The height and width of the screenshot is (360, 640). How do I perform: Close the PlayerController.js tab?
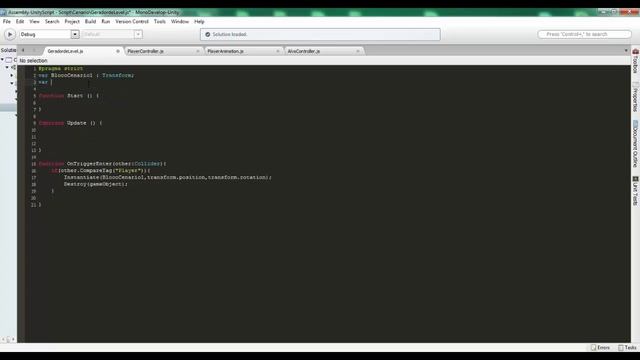point(198,51)
